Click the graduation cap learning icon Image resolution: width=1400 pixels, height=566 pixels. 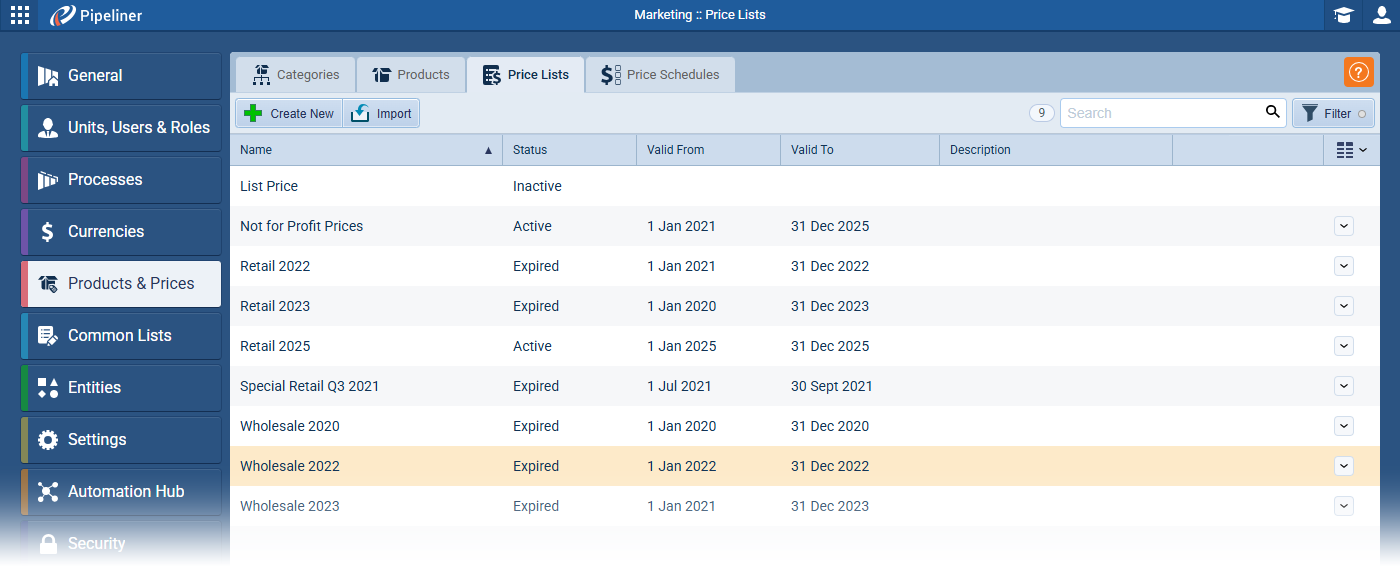[1343, 15]
